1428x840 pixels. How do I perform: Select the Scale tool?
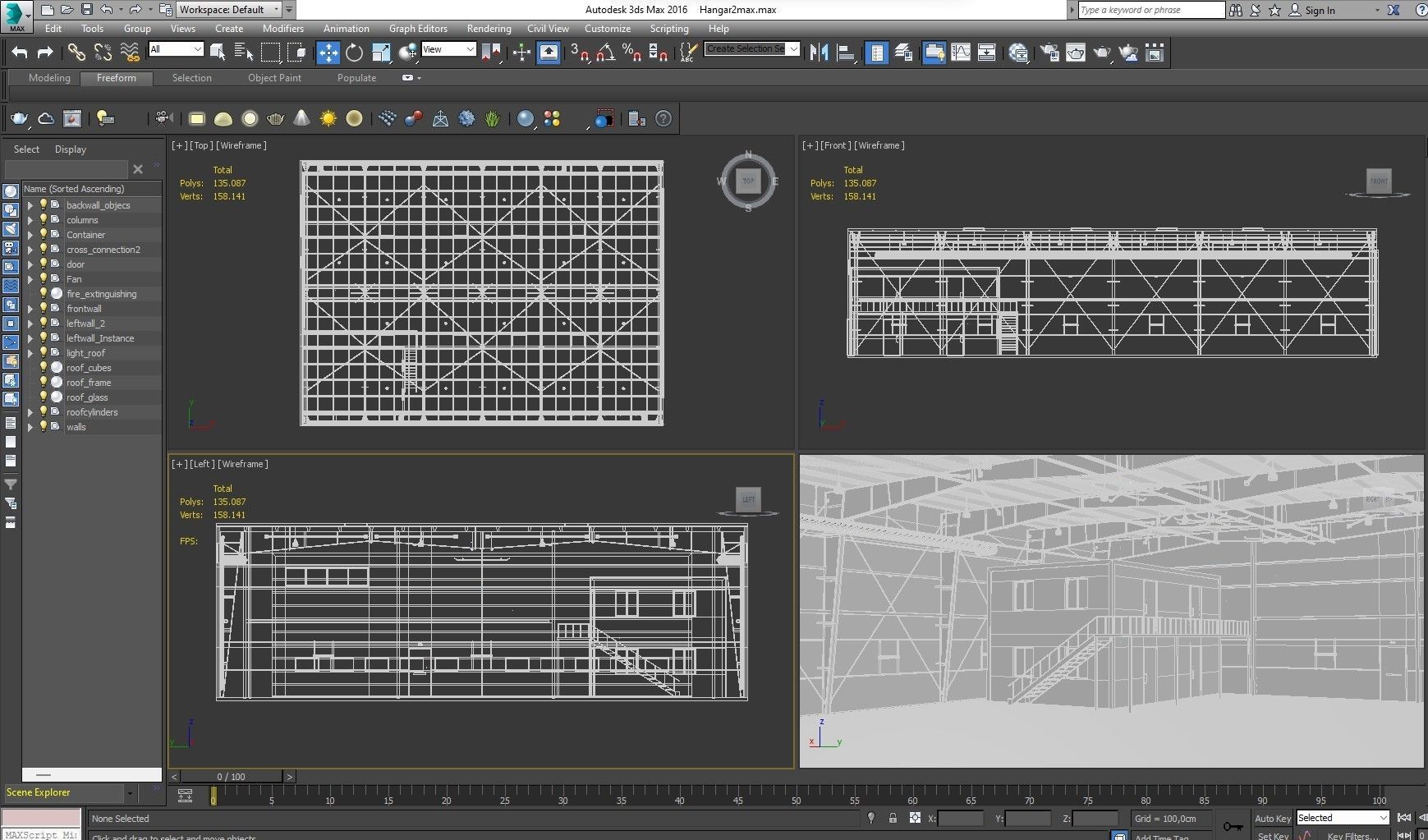pos(381,53)
